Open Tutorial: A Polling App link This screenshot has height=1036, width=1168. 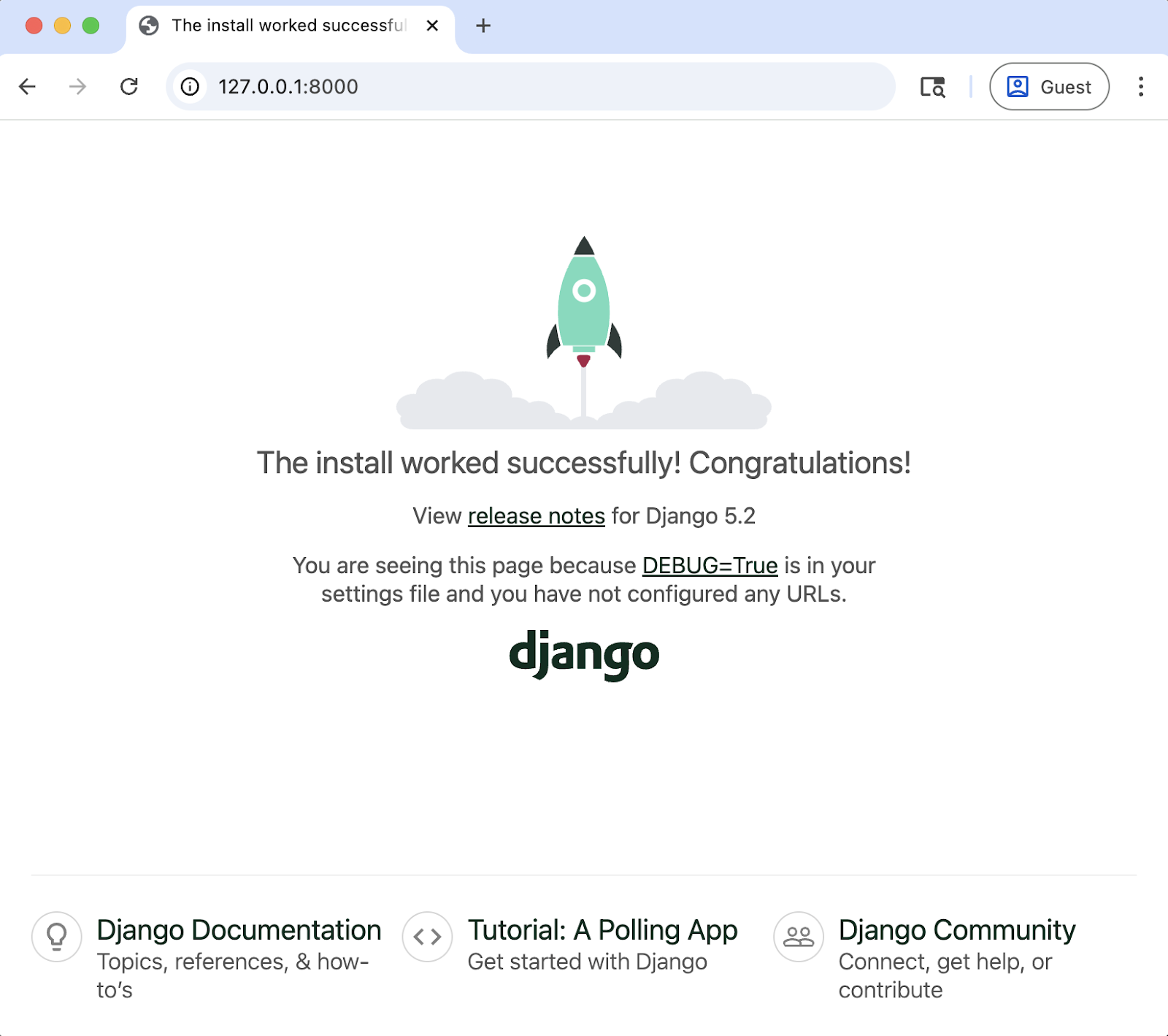tap(602, 930)
